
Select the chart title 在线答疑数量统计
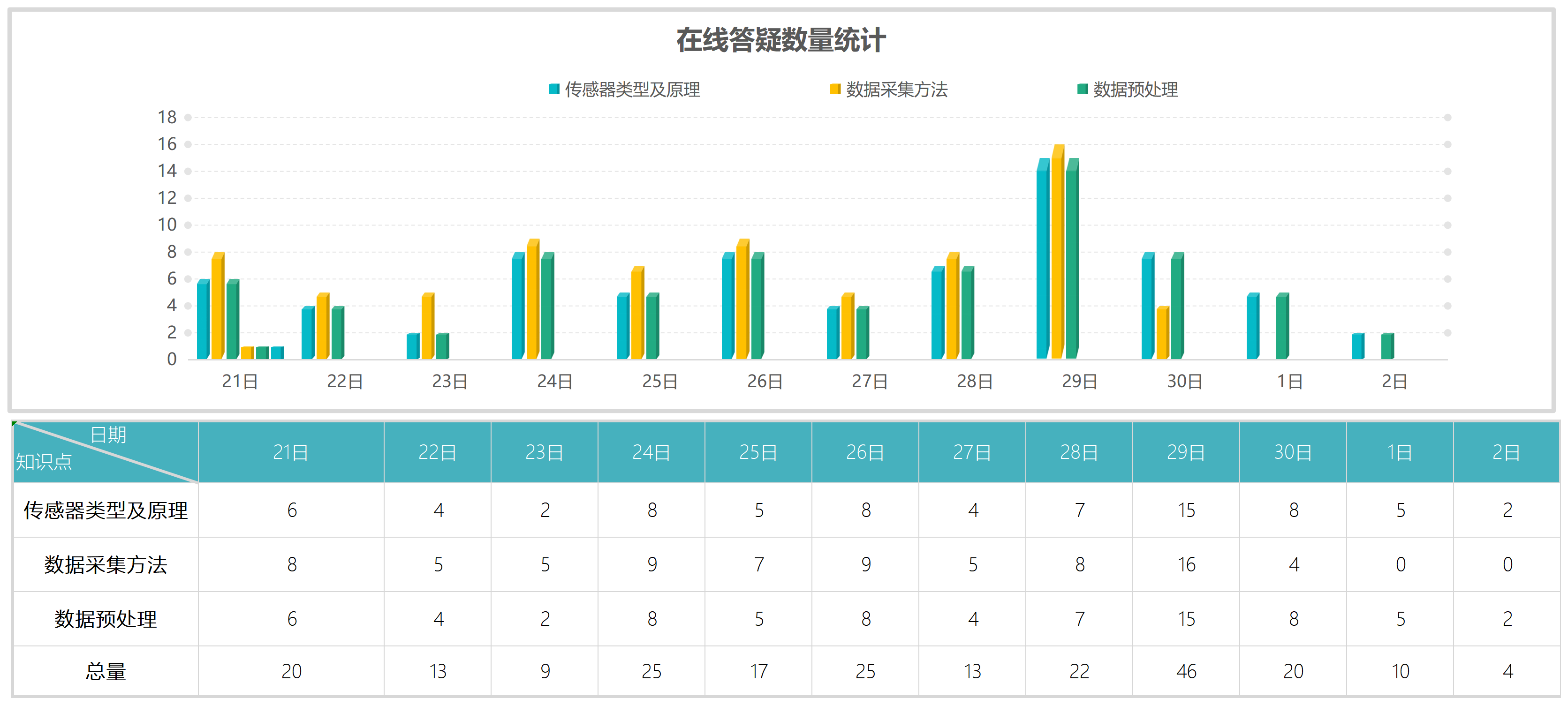tap(781, 40)
